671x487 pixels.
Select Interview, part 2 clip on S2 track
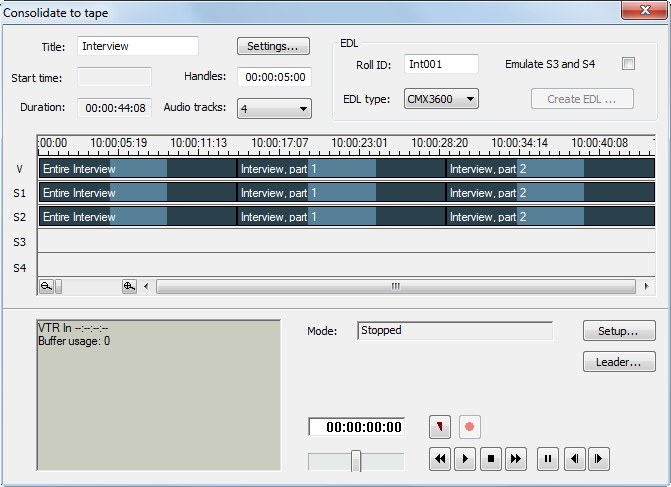pos(550,217)
